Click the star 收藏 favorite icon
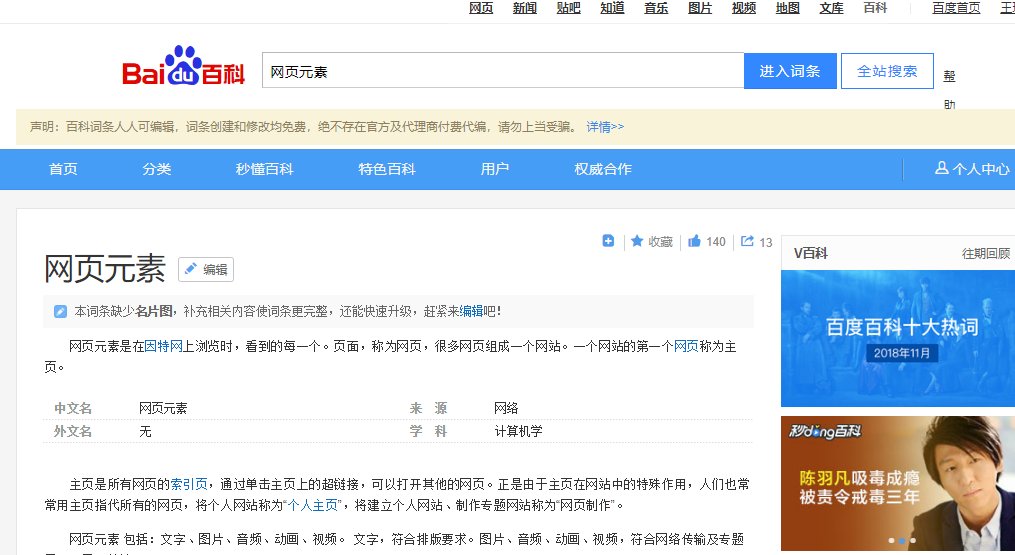The image size is (1015, 555). click(637, 241)
